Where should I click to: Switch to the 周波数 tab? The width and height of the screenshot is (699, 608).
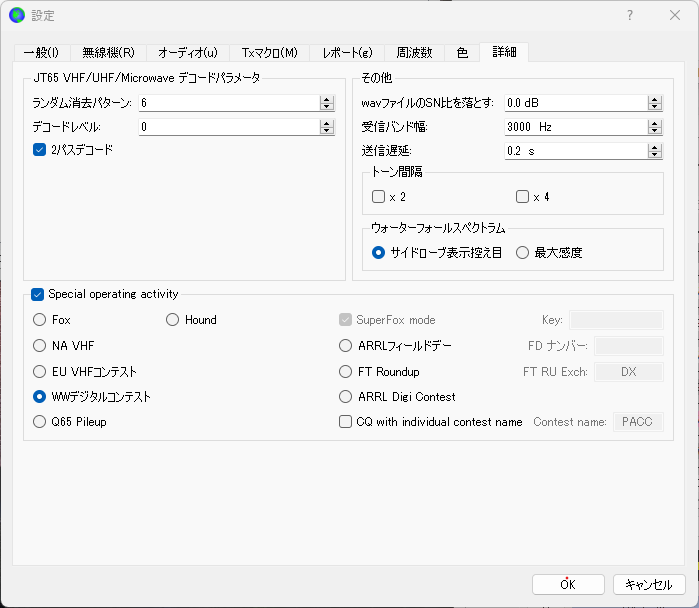click(x=414, y=53)
